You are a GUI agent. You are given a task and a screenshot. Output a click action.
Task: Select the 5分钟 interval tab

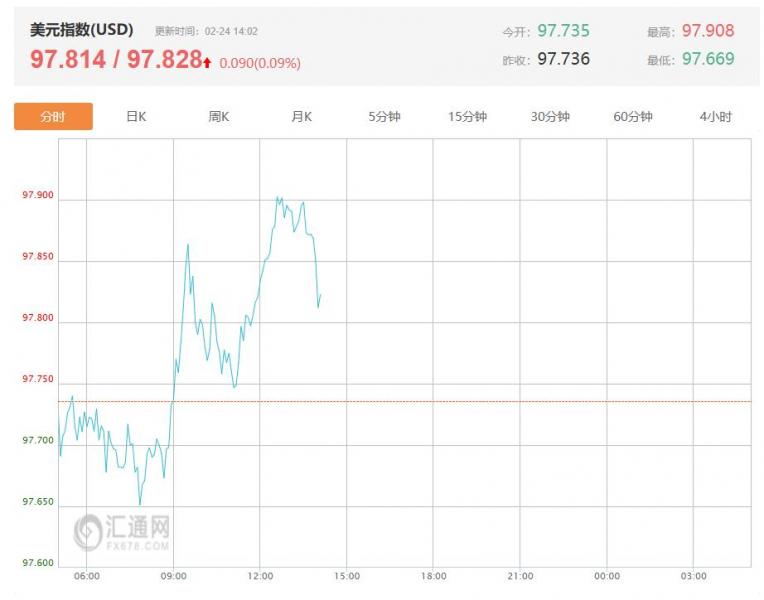[x=384, y=116]
